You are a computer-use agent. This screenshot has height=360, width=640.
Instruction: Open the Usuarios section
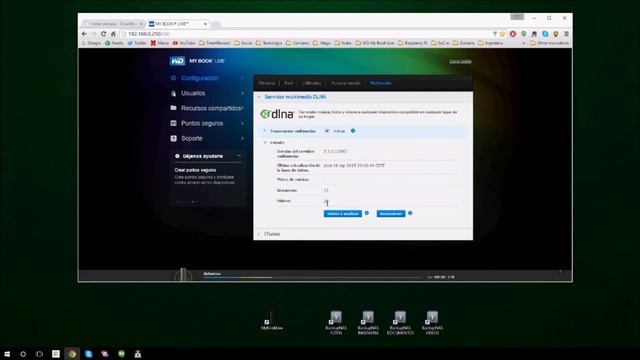[193, 93]
